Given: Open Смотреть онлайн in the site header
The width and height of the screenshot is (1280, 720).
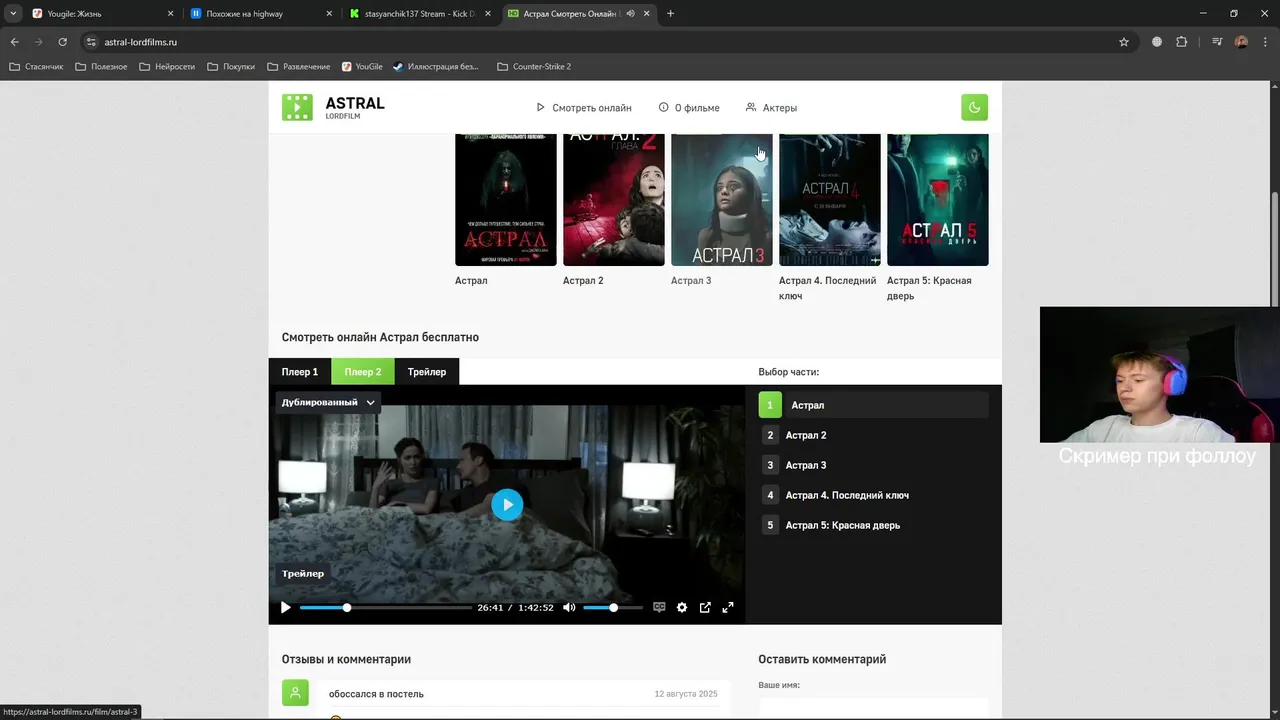Looking at the screenshot, I should 584,107.
